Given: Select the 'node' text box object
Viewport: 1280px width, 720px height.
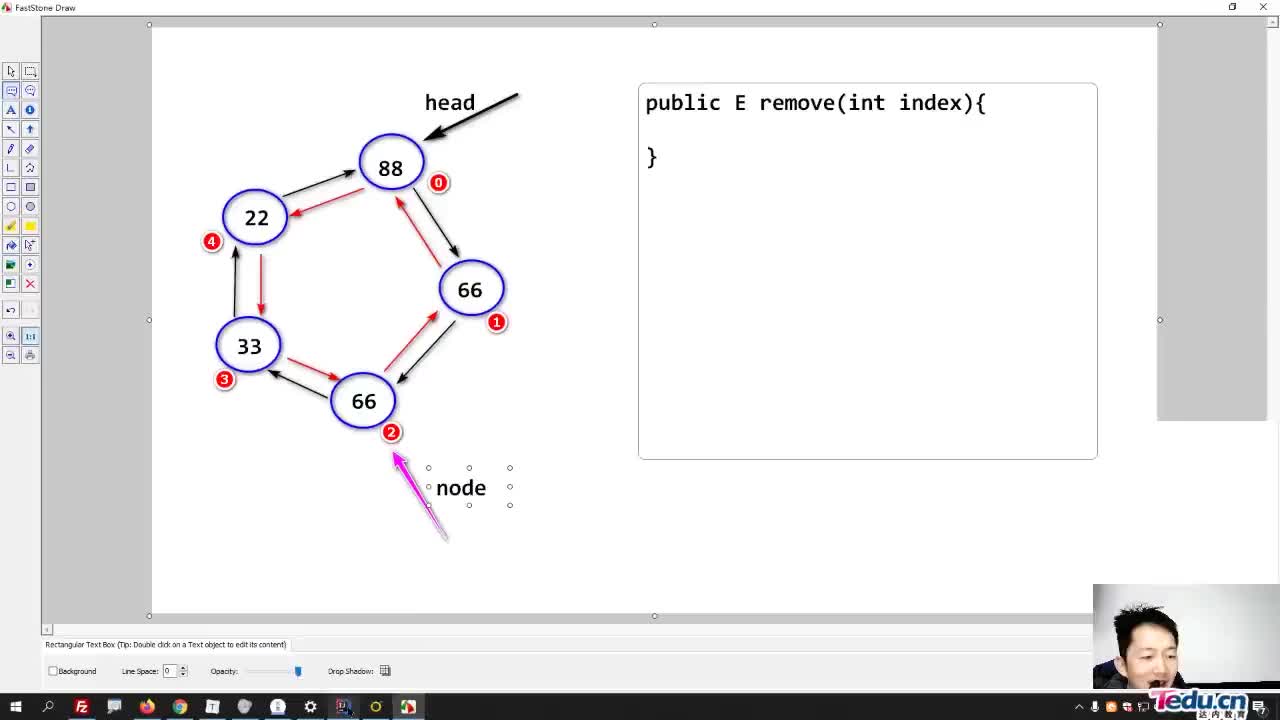Looking at the screenshot, I should [x=461, y=488].
